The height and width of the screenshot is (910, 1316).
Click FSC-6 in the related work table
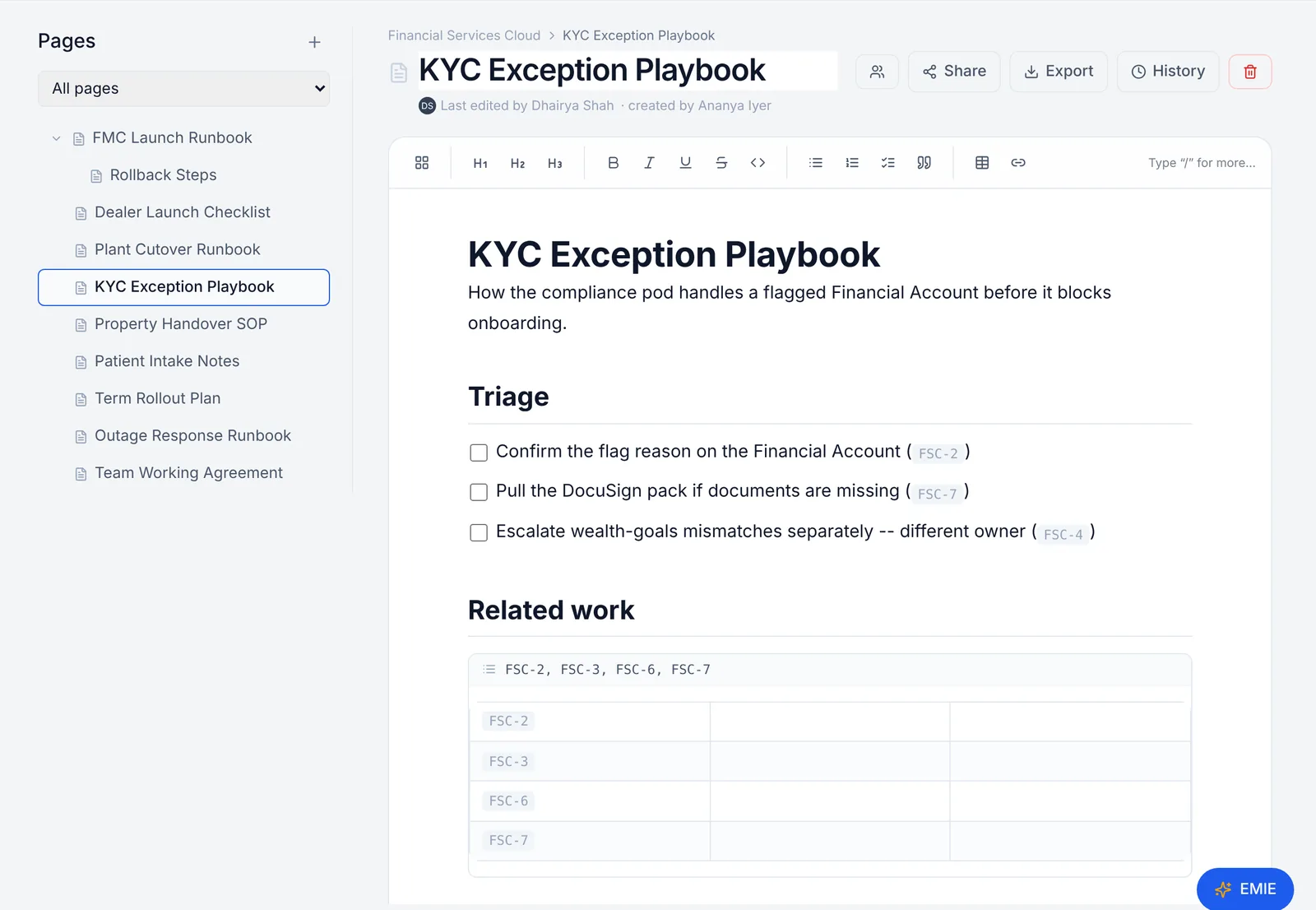click(x=508, y=801)
